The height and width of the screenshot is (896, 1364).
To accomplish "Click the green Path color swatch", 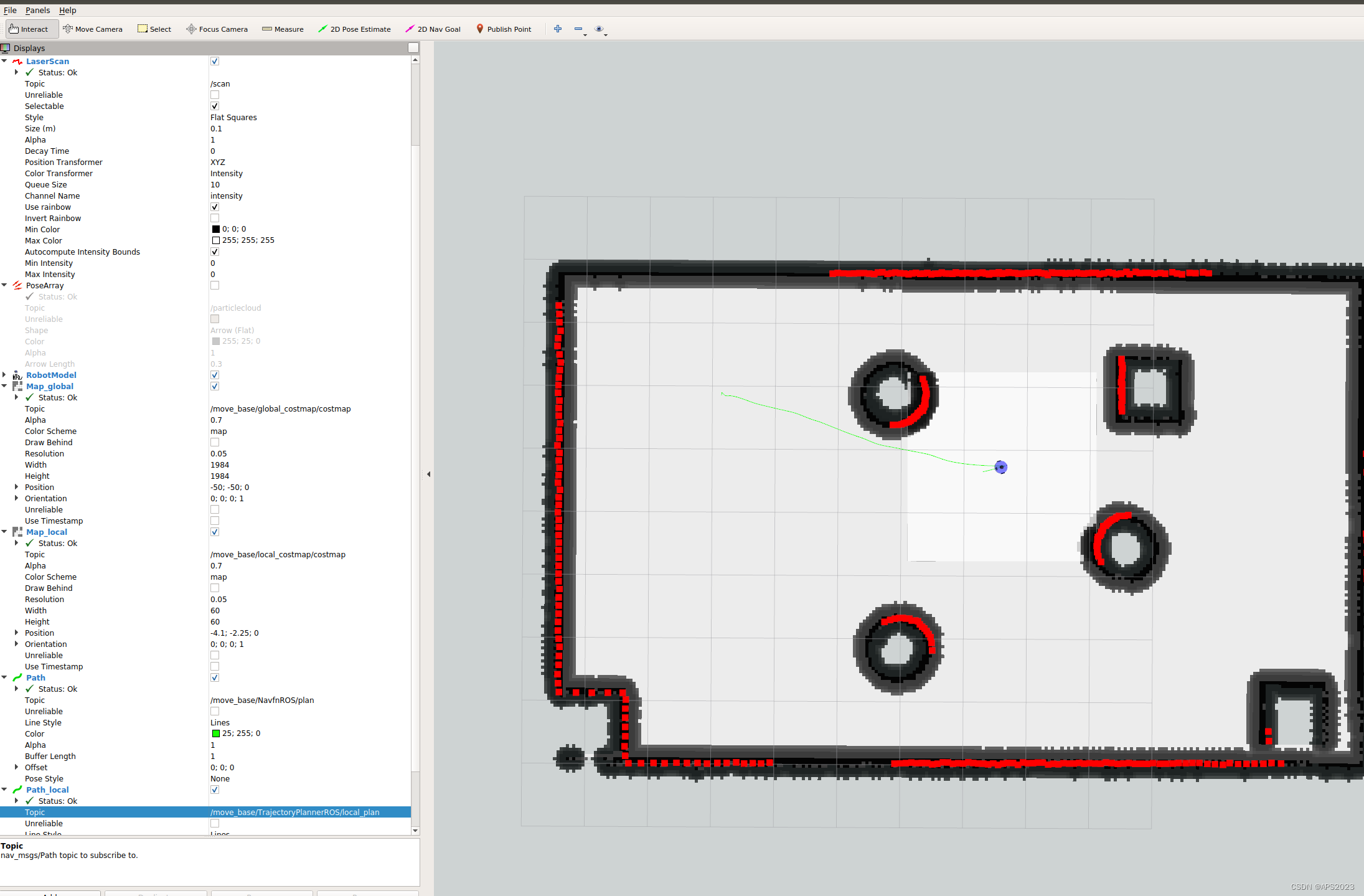I will [x=216, y=734].
